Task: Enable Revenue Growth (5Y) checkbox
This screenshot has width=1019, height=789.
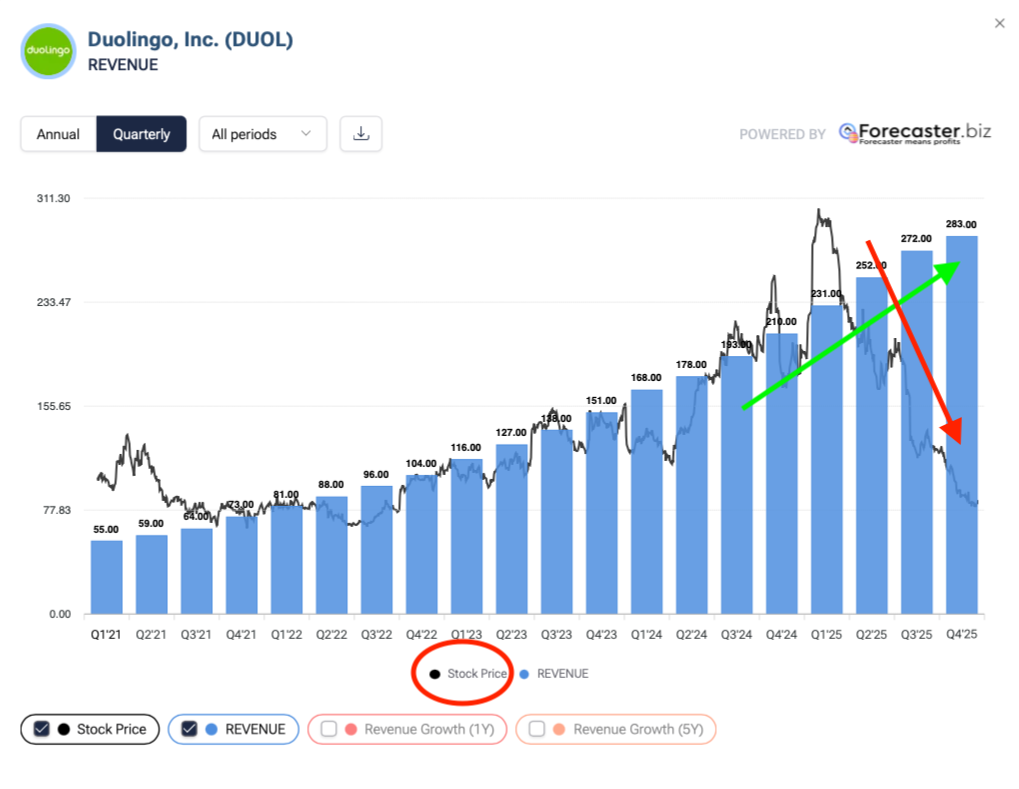Action: (x=538, y=730)
